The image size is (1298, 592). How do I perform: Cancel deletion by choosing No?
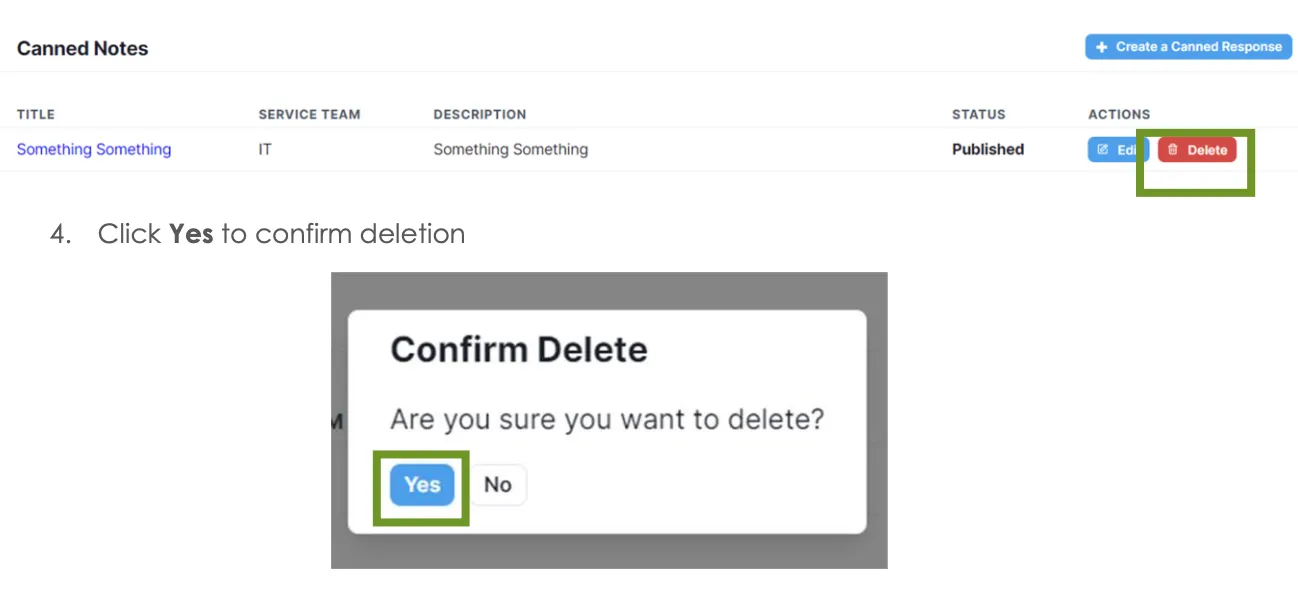pos(498,485)
